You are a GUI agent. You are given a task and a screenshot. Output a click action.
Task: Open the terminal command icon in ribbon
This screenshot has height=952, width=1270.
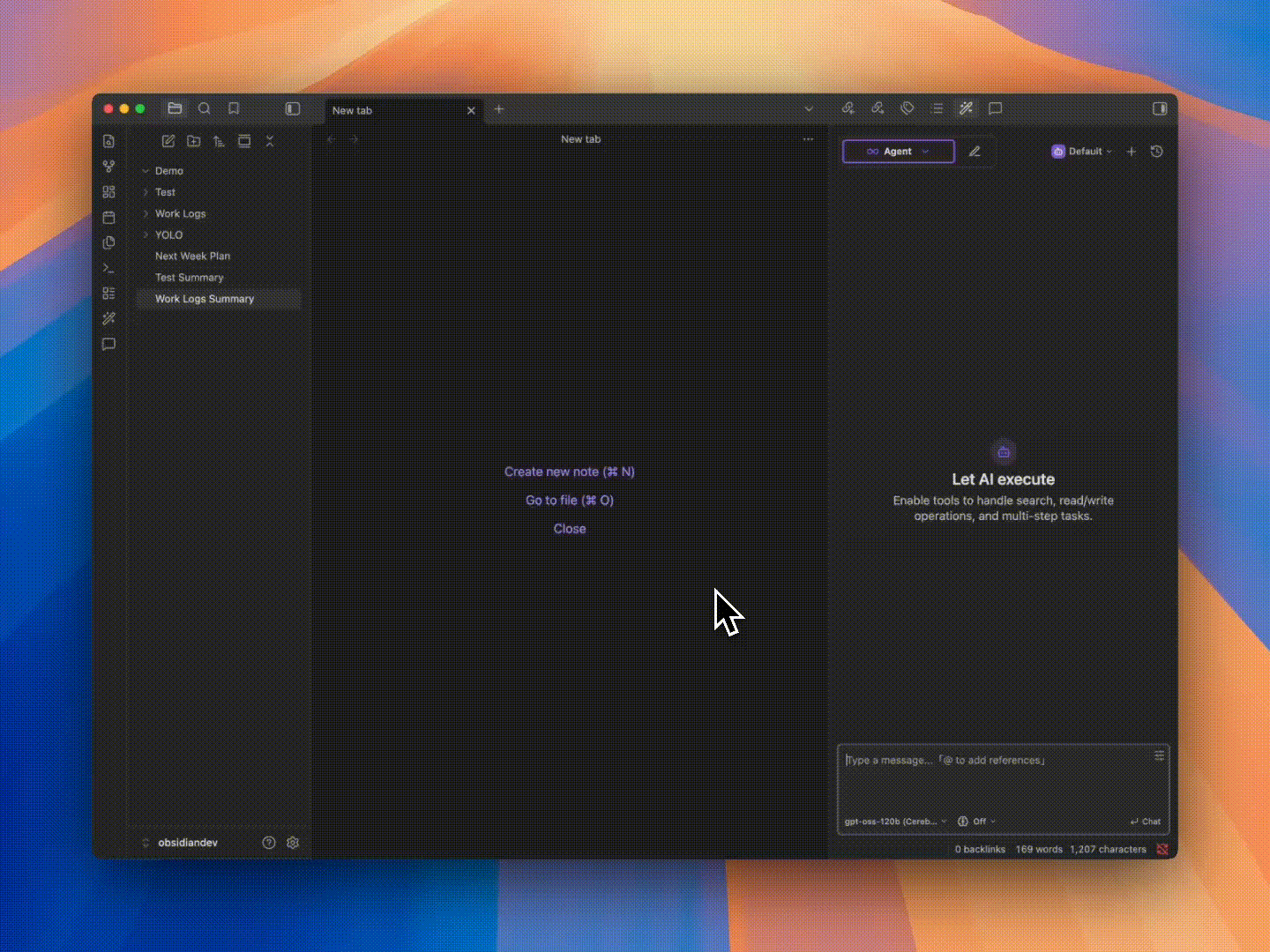[108, 268]
